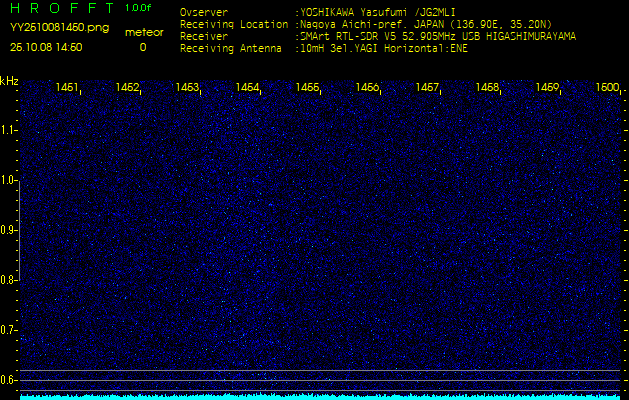629x400 pixels.
Task: Jump to the 1500 time marker
Action: (607, 88)
